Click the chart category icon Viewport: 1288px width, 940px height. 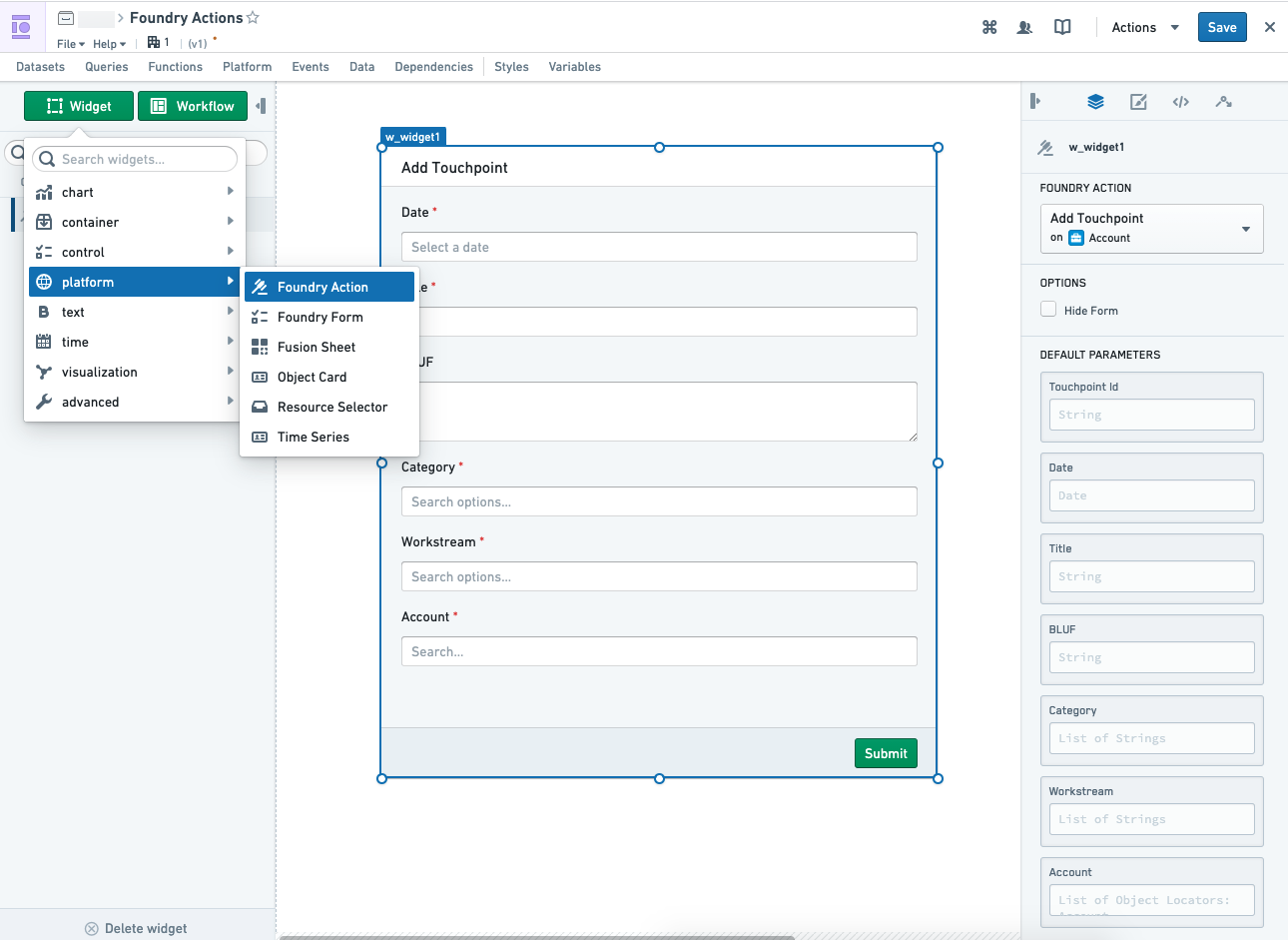pyautogui.click(x=44, y=192)
